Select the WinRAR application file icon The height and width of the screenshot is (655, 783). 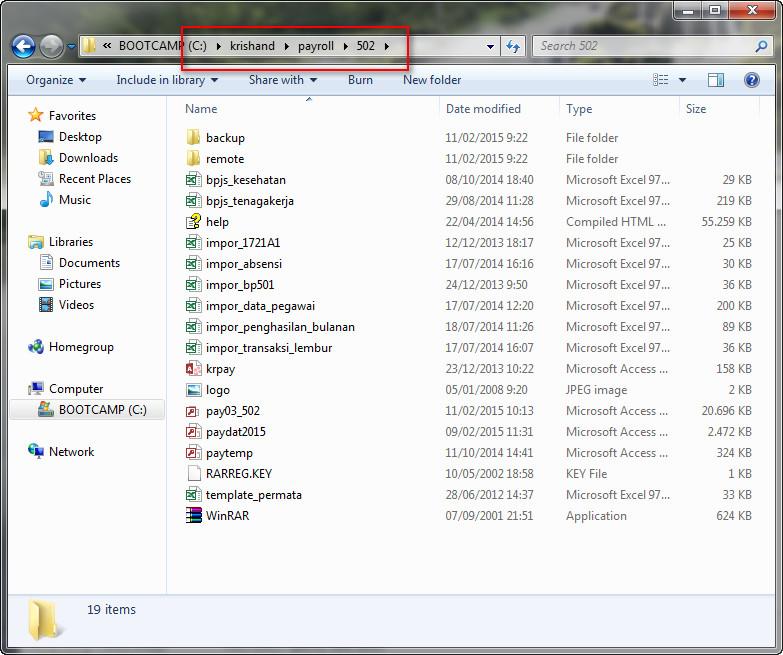tap(194, 516)
